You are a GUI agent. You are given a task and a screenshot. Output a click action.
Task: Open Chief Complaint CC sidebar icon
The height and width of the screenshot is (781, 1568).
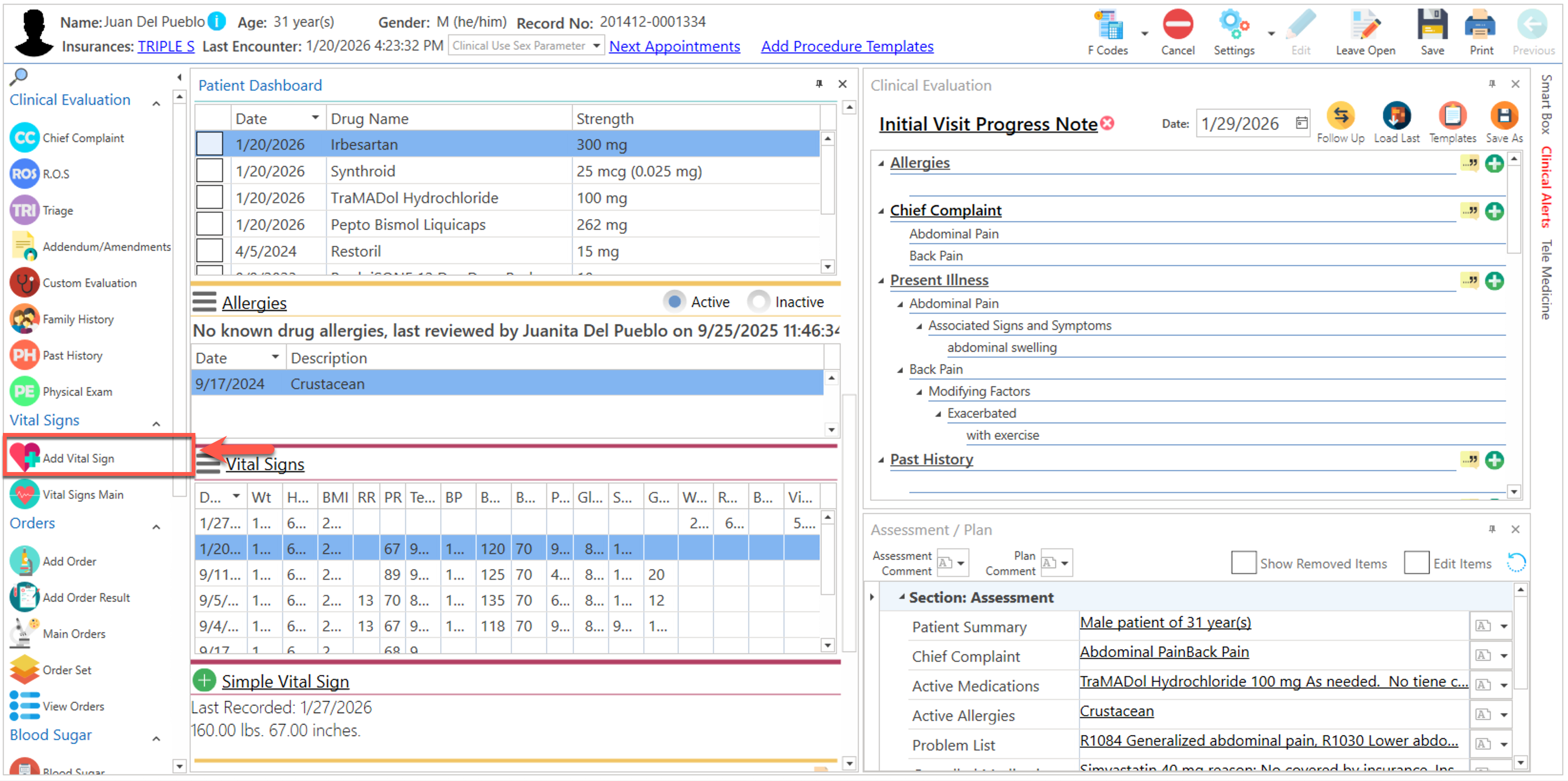24,138
